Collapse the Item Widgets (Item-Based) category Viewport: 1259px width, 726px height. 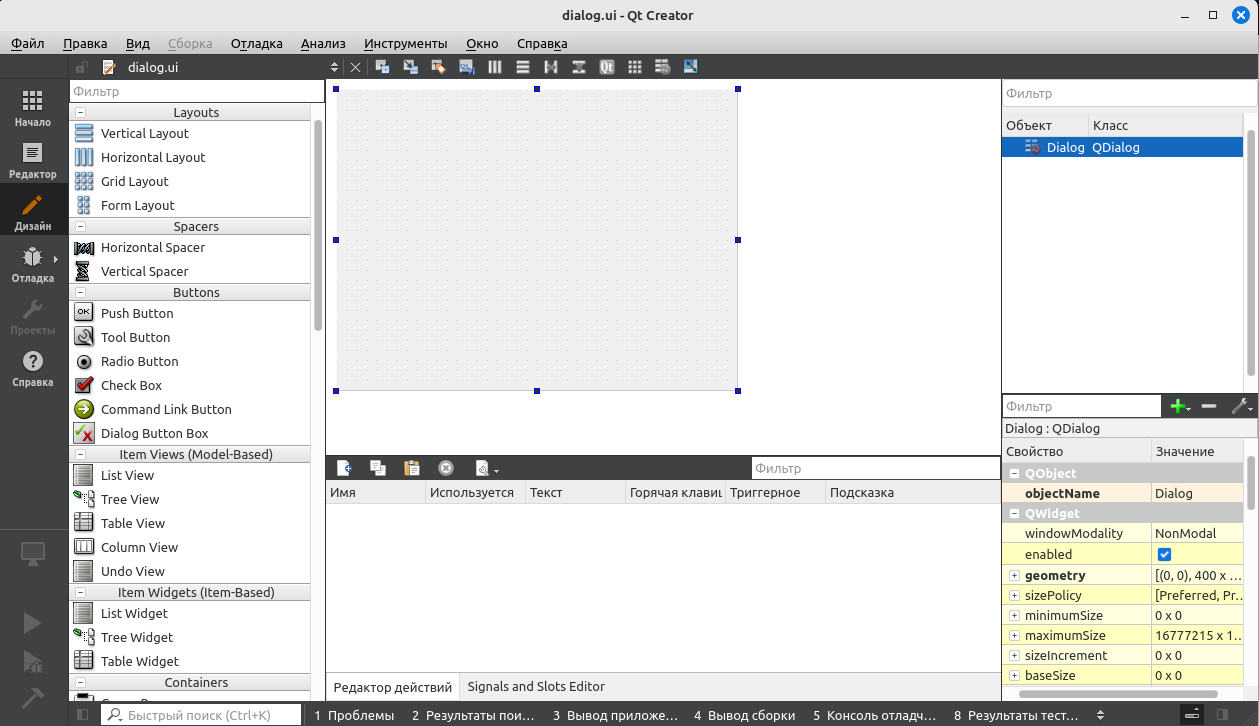pos(80,592)
